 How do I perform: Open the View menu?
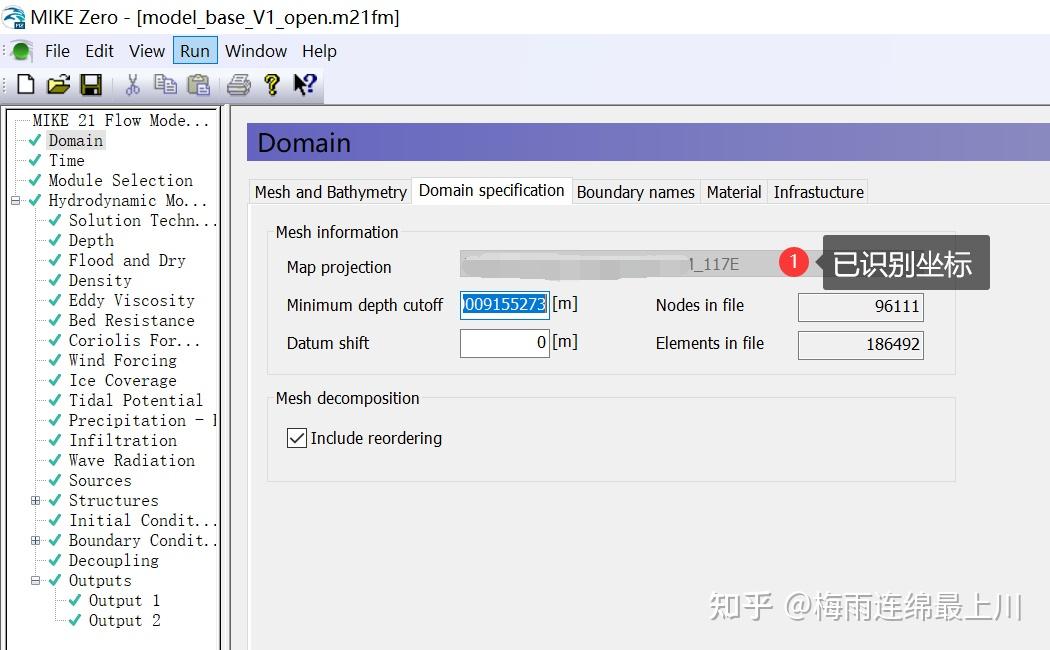click(147, 52)
